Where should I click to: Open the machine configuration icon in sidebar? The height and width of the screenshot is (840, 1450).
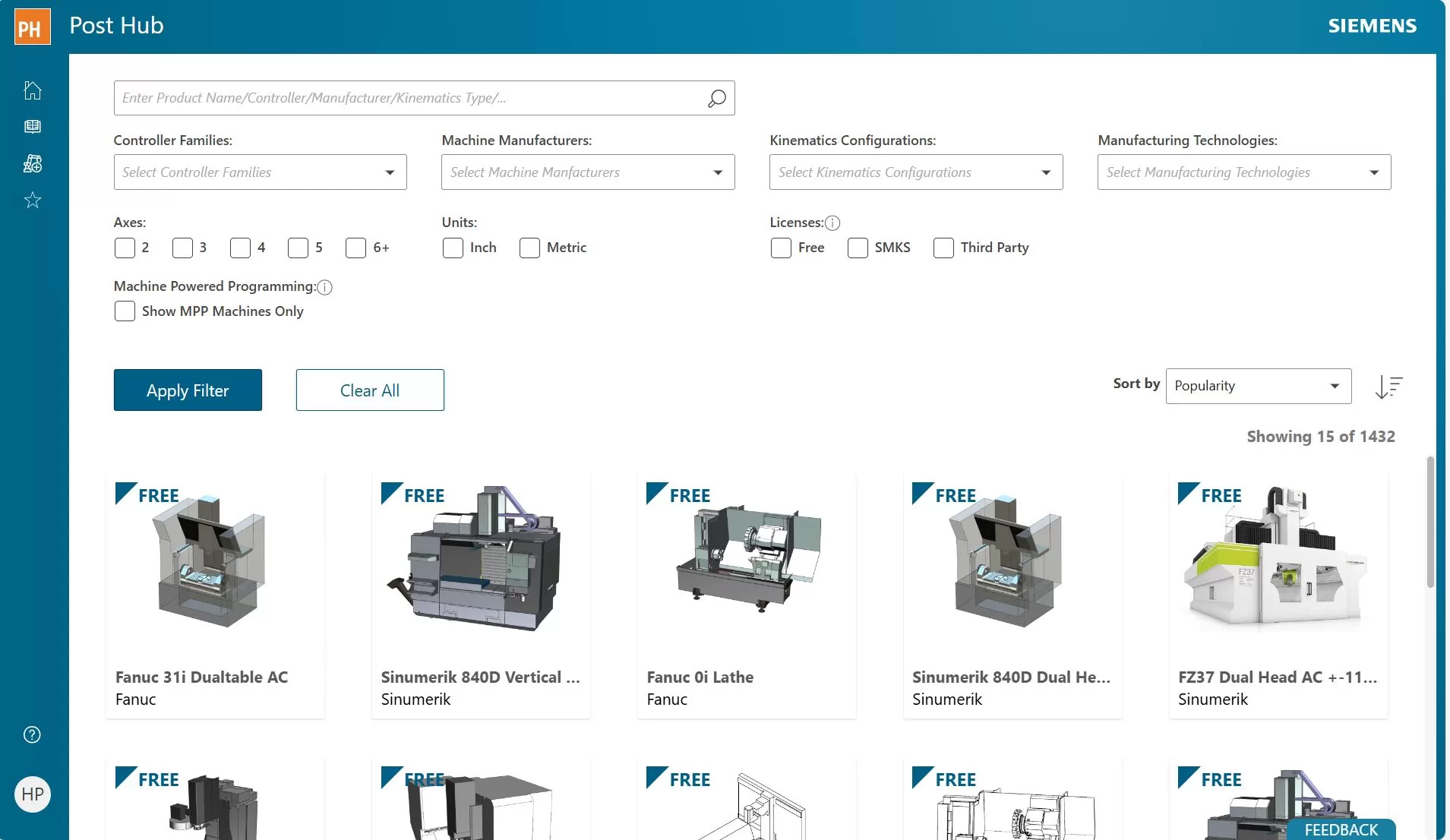tap(32, 163)
